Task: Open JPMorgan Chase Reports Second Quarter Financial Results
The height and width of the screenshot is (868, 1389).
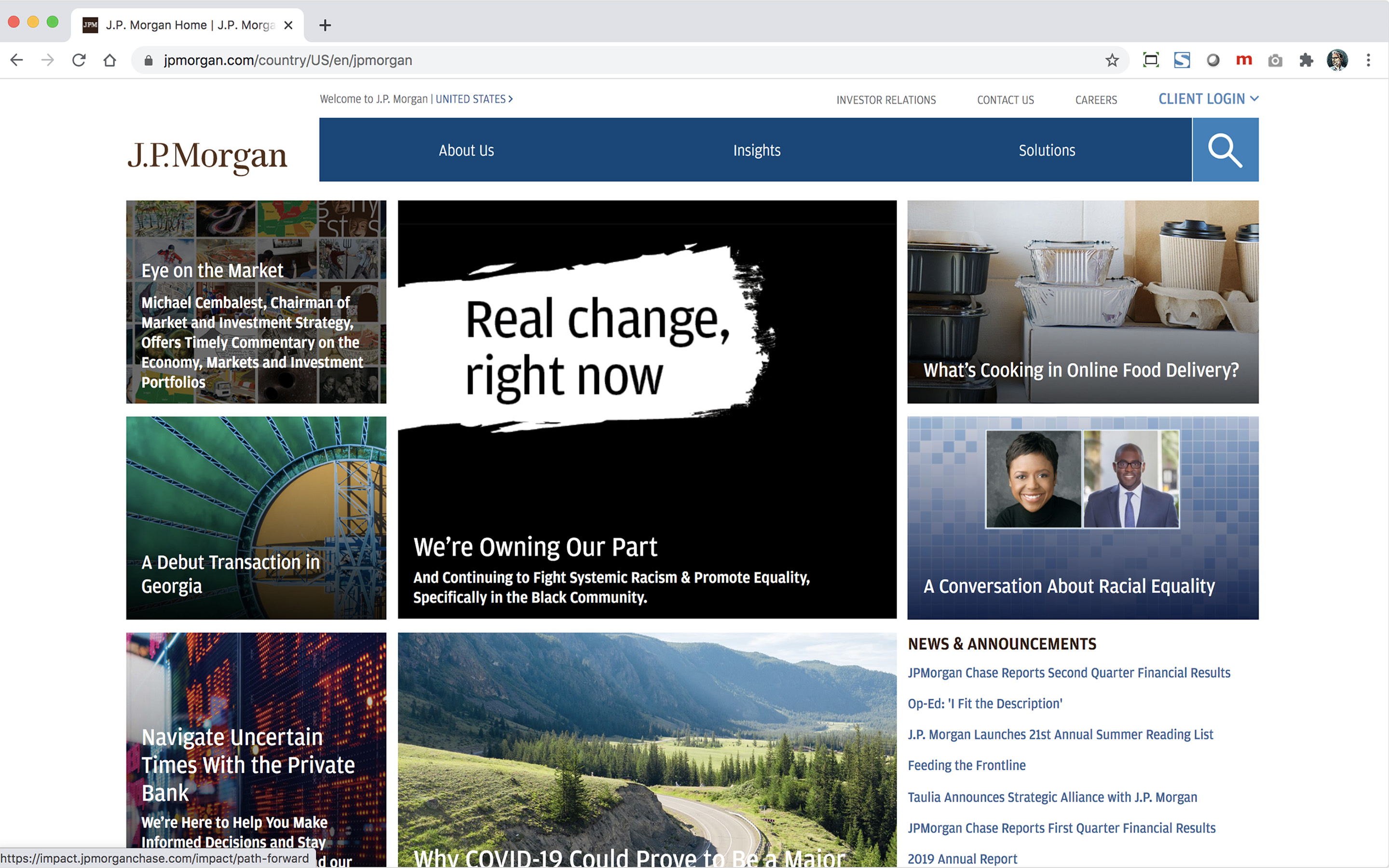Action: click(1069, 673)
